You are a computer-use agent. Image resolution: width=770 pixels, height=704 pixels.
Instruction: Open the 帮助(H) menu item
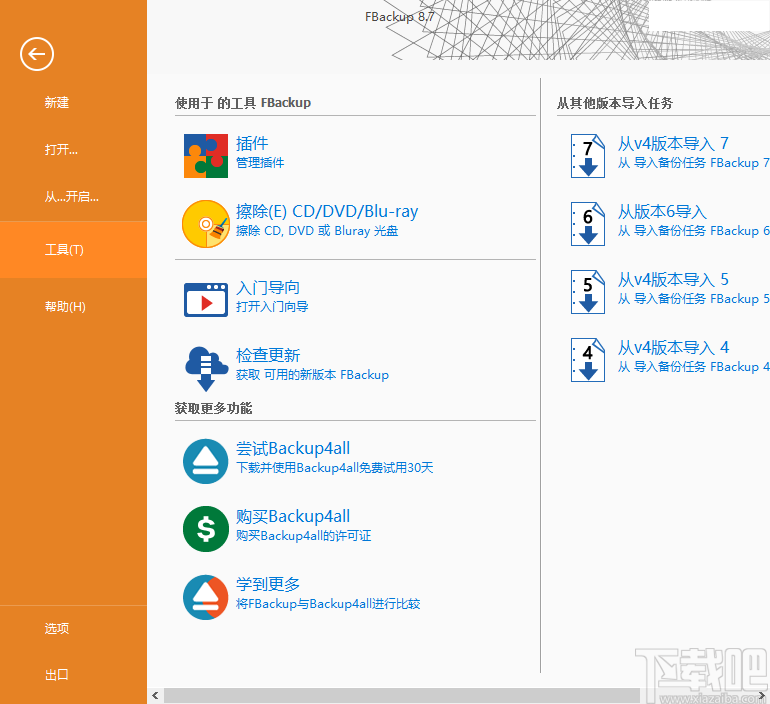coord(65,307)
